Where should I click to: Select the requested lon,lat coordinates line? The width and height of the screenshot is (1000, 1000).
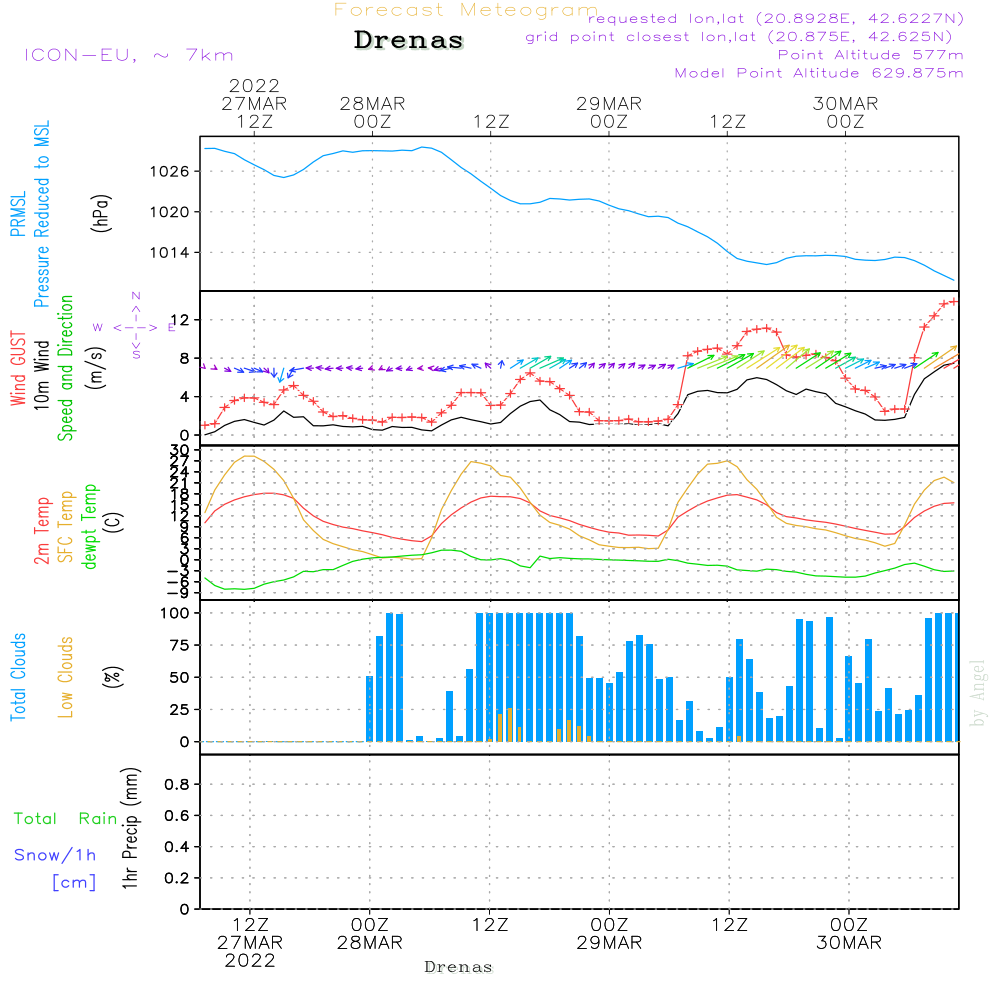pos(775,19)
